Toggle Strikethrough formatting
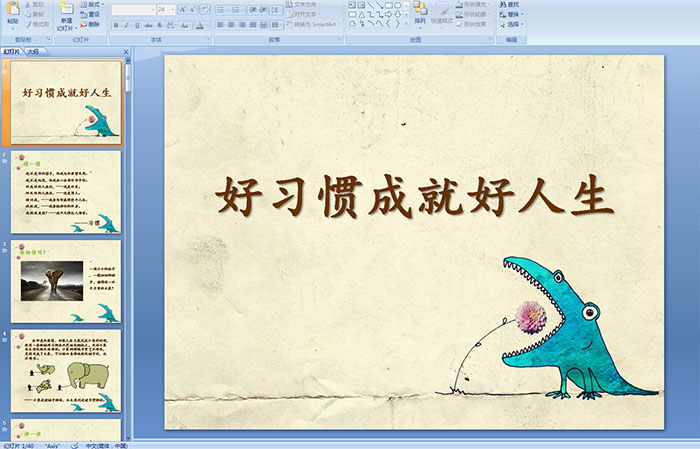This screenshot has height=449, width=700. (x=148, y=25)
